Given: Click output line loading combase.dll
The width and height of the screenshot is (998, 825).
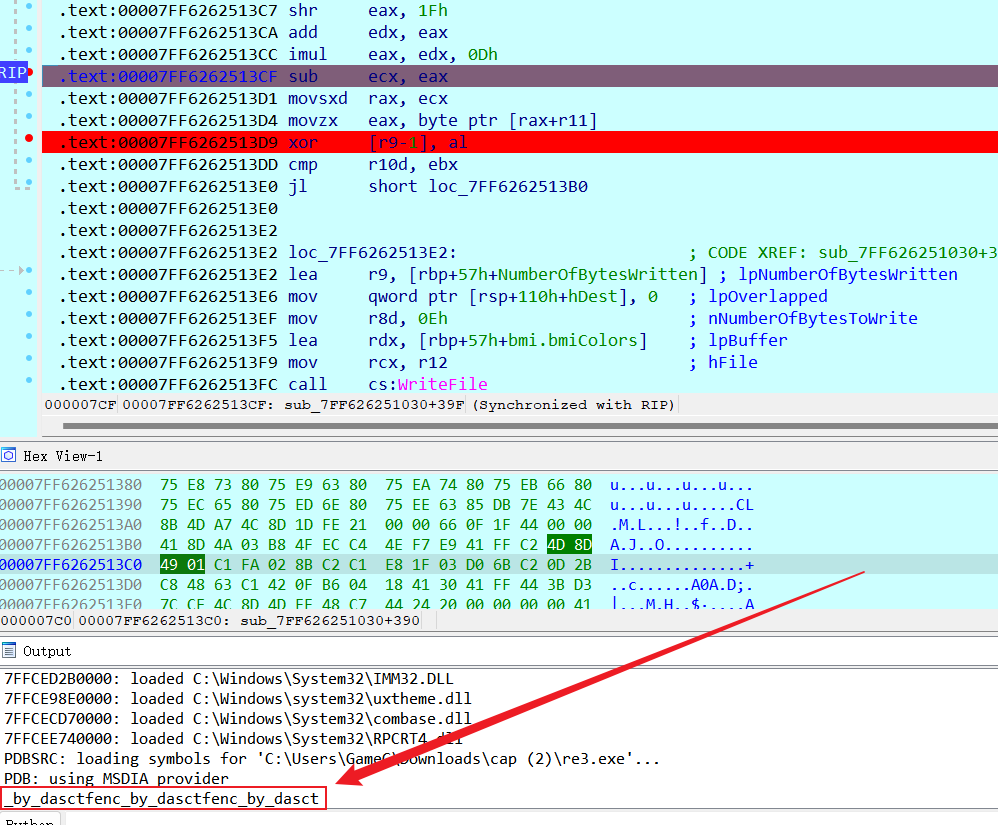Looking at the screenshot, I should coord(237,719).
